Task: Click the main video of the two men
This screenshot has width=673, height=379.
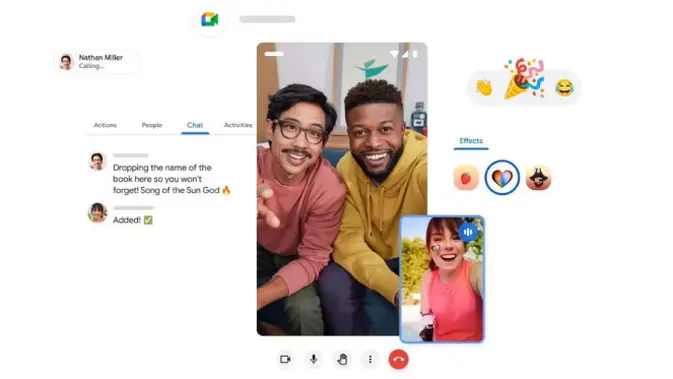Action: point(342,189)
